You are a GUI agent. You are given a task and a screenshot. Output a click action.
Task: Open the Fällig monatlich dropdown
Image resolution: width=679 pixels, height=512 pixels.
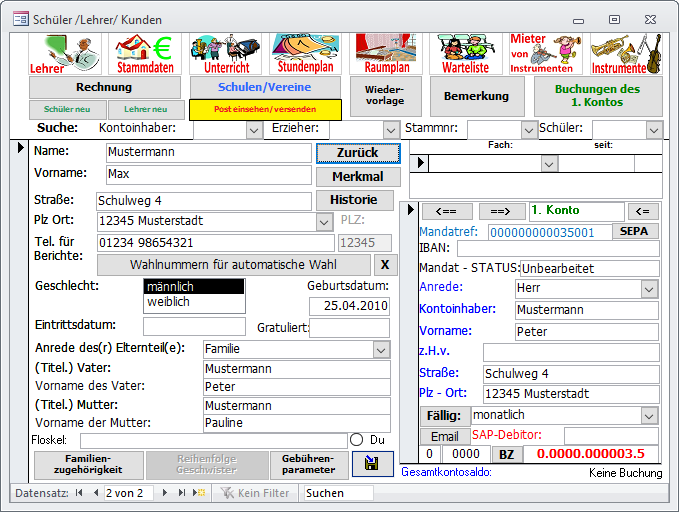(650, 415)
